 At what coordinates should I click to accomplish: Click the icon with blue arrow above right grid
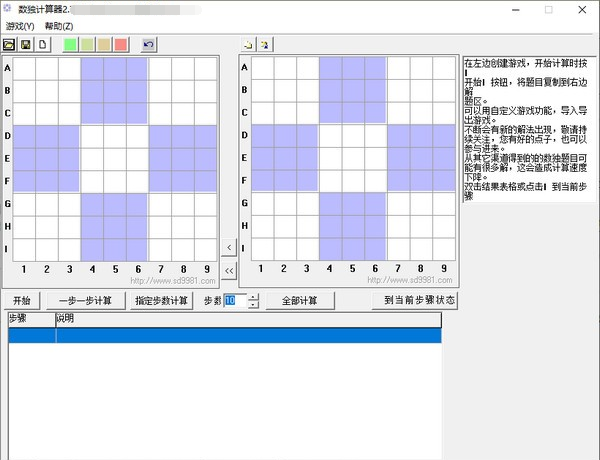265,44
